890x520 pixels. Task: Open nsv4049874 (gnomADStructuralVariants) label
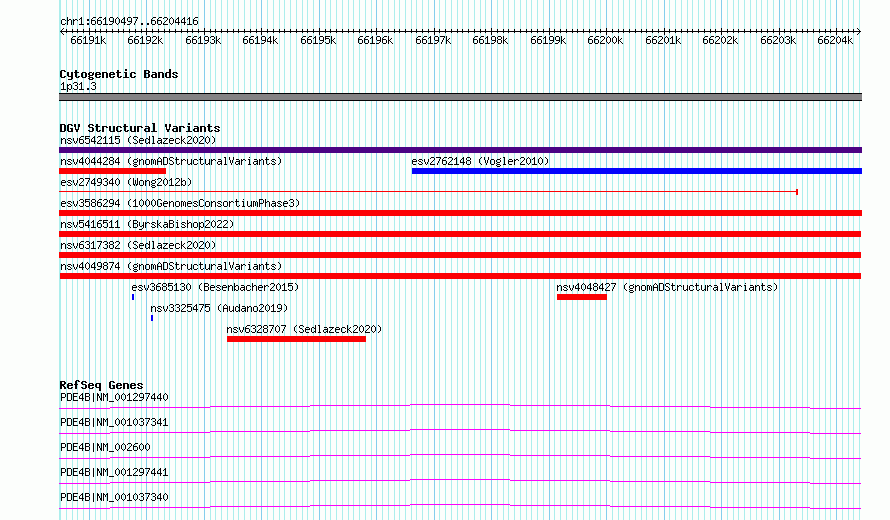[171, 266]
